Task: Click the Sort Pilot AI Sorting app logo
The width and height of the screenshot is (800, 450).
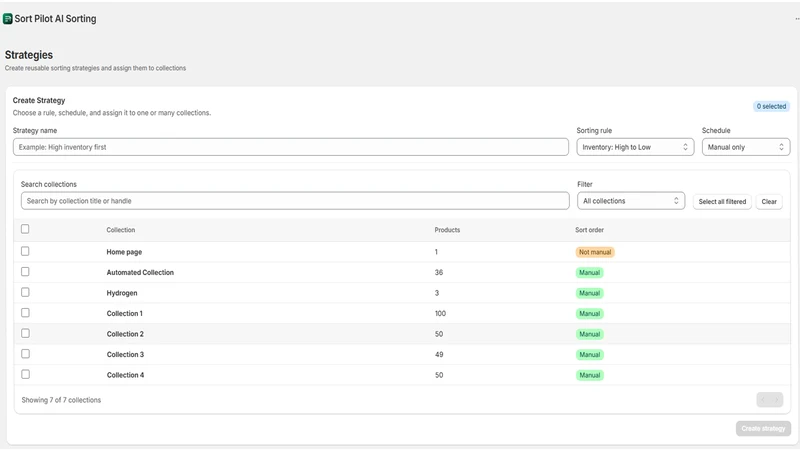Action: (x=8, y=19)
